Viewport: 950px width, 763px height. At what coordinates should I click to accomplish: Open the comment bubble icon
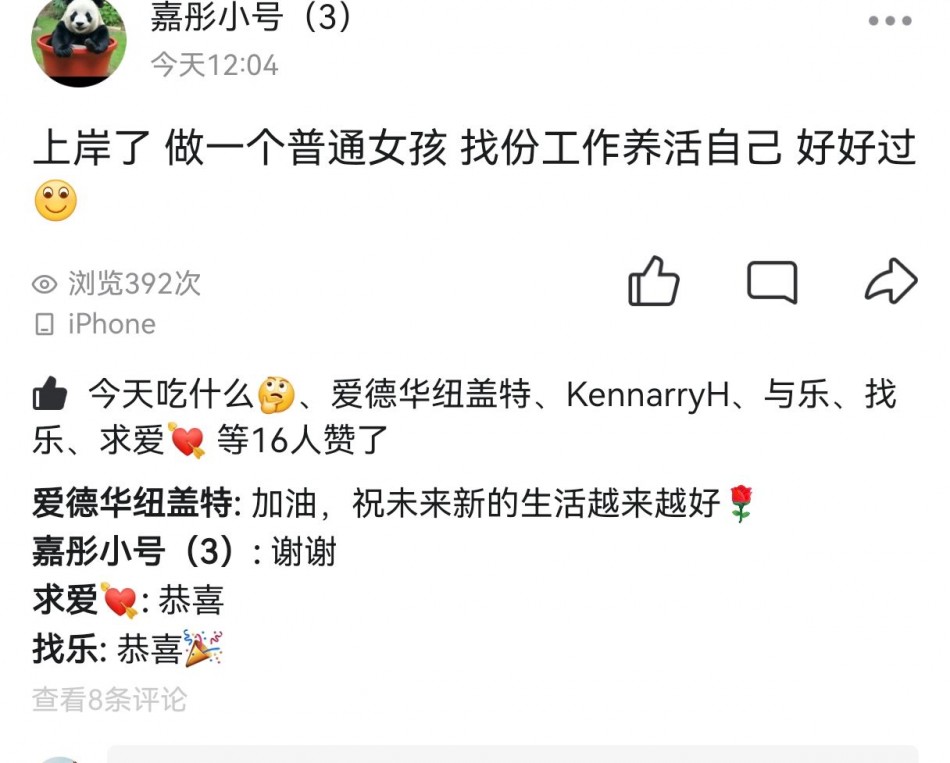point(772,282)
